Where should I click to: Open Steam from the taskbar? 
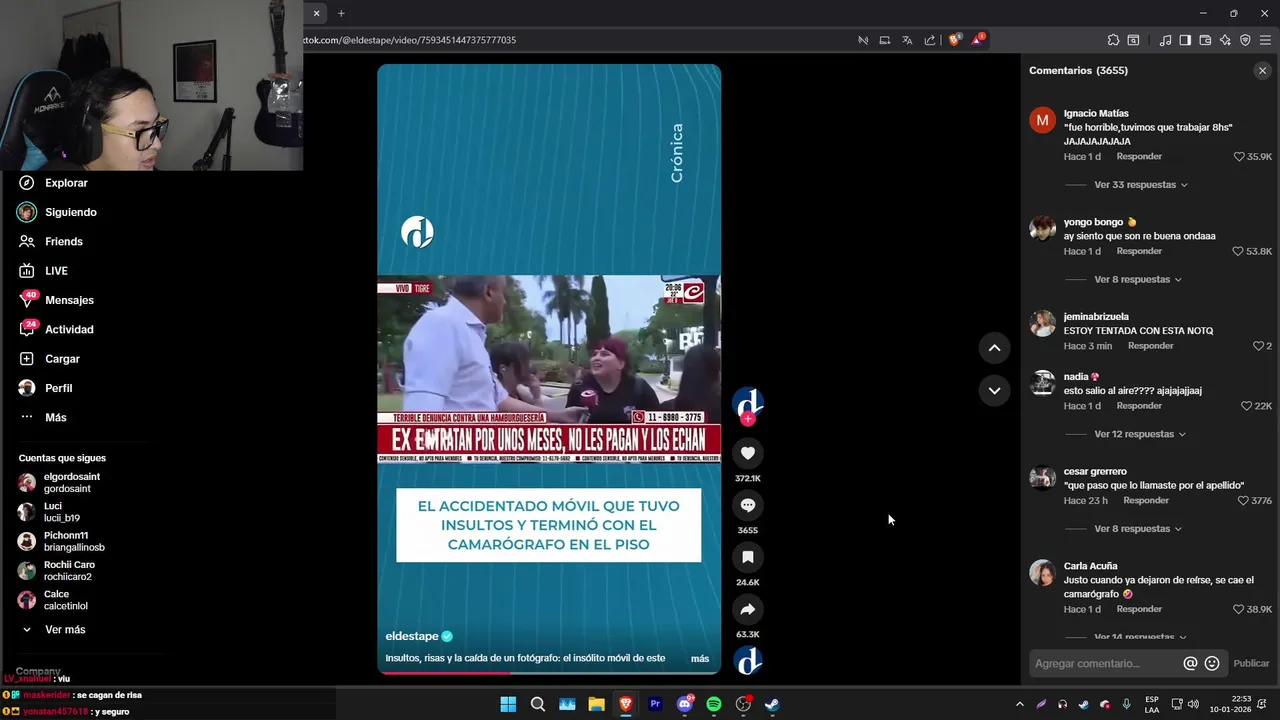[x=772, y=704]
